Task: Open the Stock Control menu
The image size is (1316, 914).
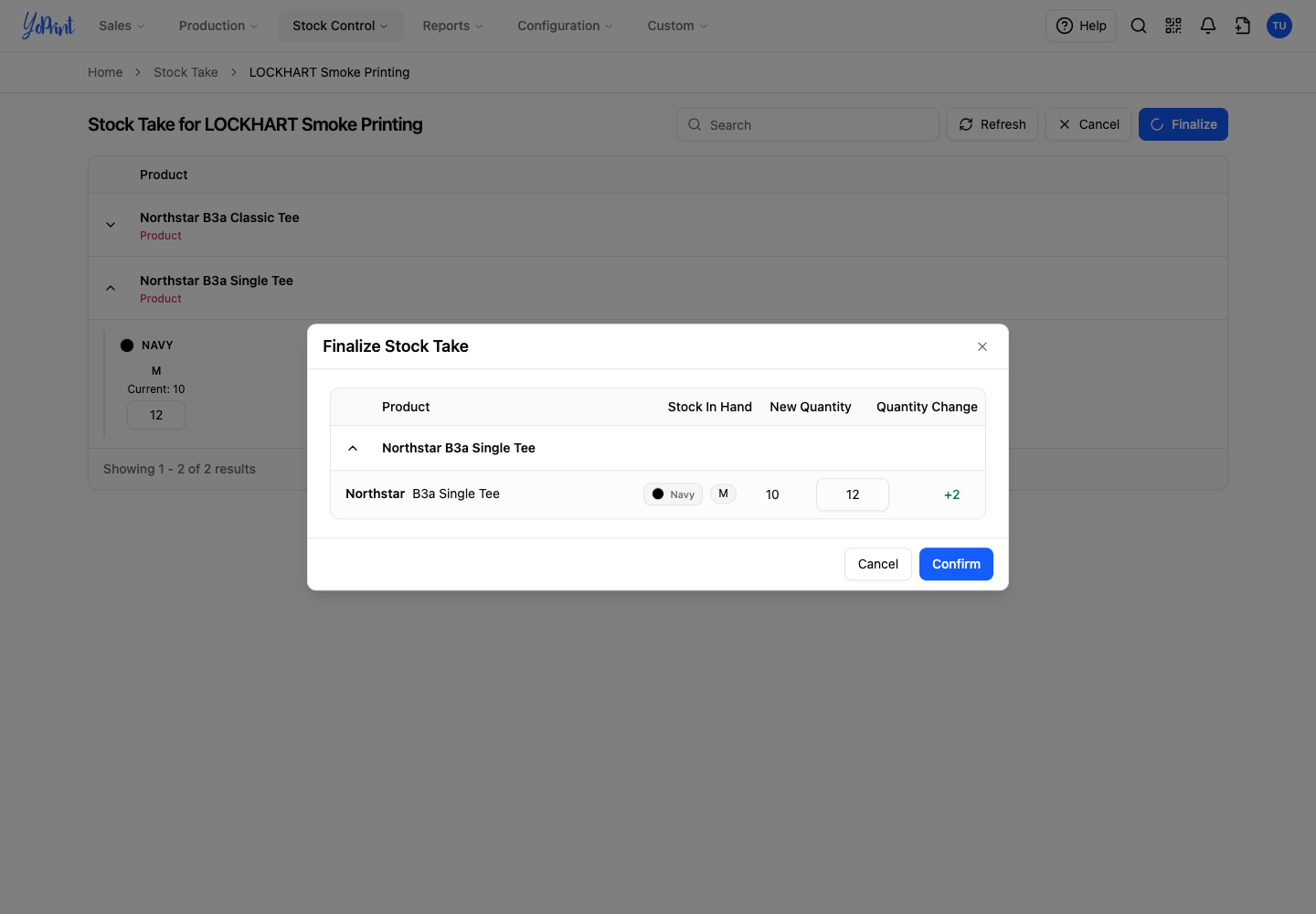Action: (340, 26)
